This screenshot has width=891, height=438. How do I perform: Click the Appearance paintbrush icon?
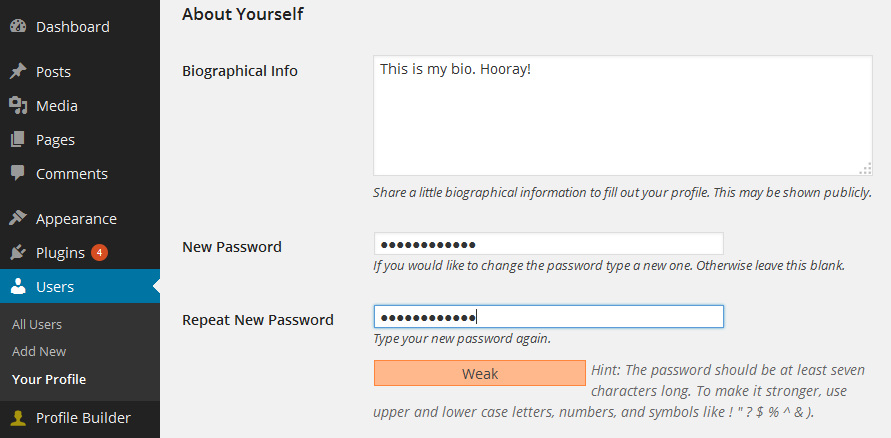(18, 218)
